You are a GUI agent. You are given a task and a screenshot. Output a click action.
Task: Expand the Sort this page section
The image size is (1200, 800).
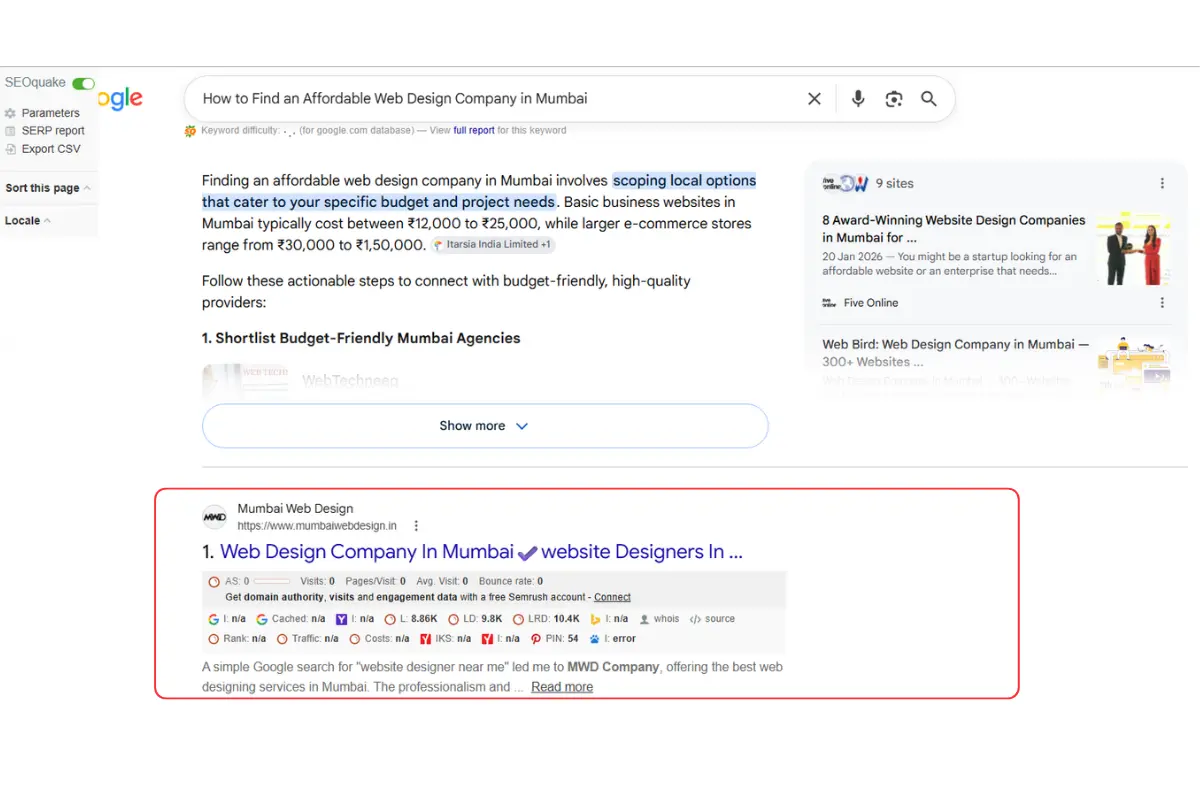[x=48, y=188]
